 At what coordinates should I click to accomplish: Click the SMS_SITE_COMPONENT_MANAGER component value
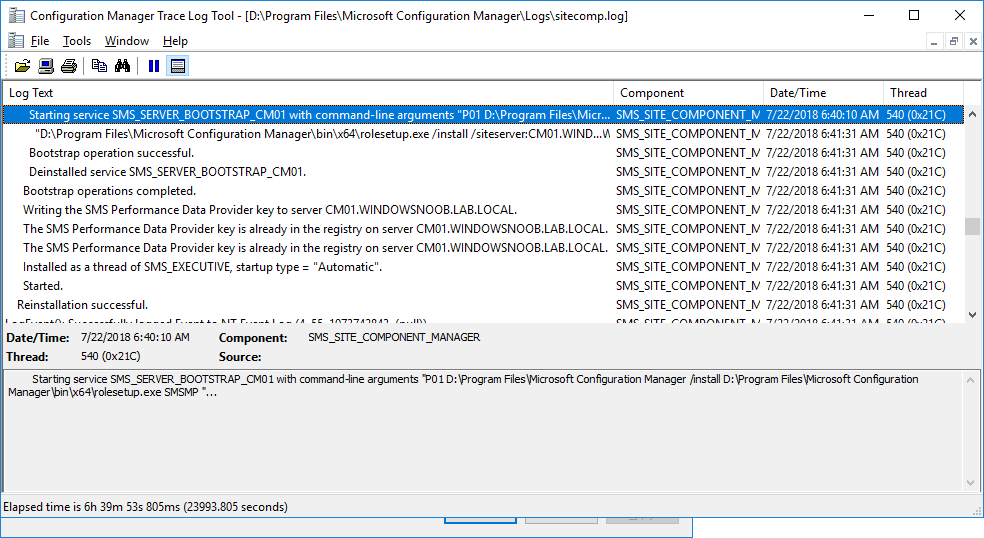click(x=394, y=337)
